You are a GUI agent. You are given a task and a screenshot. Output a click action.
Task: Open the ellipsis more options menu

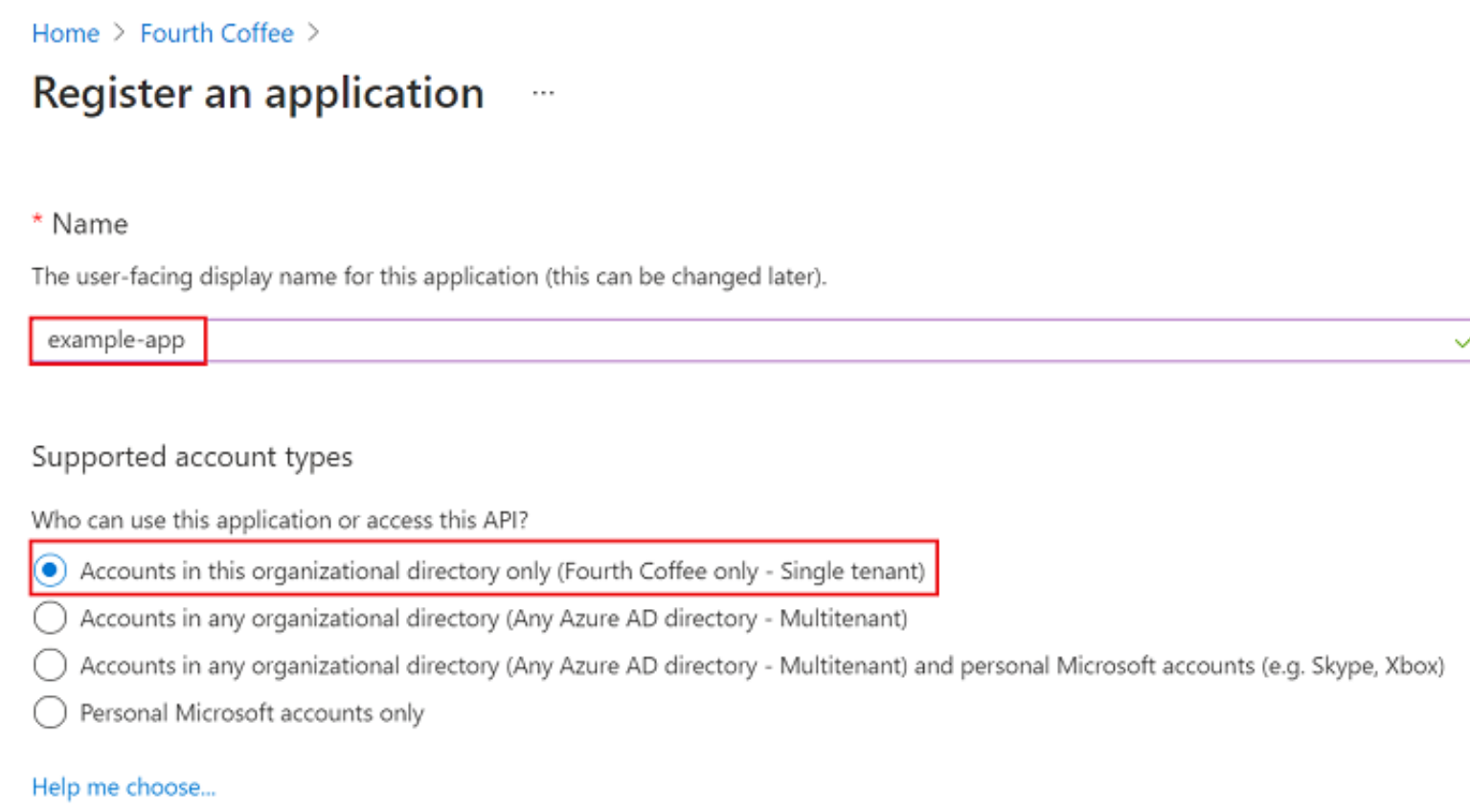[x=543, y=94]
